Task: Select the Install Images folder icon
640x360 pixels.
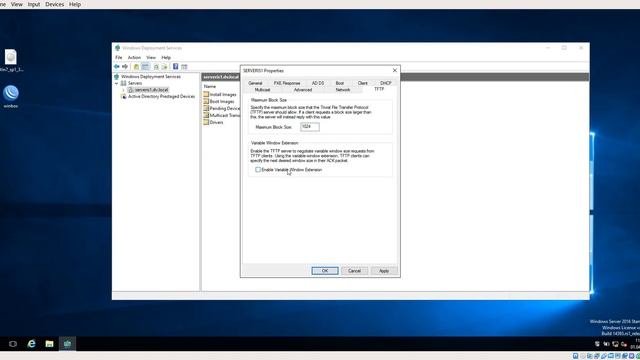Action: [206, 94]
